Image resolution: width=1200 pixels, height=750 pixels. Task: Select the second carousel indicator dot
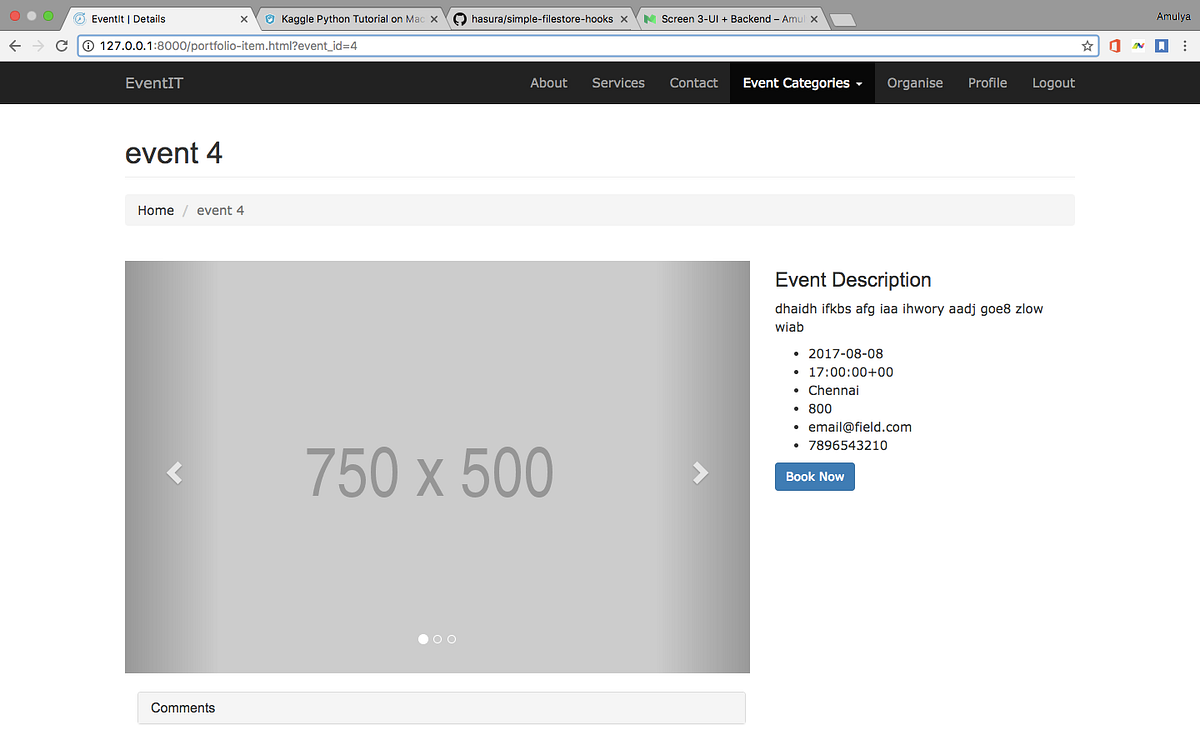(437, 638)
